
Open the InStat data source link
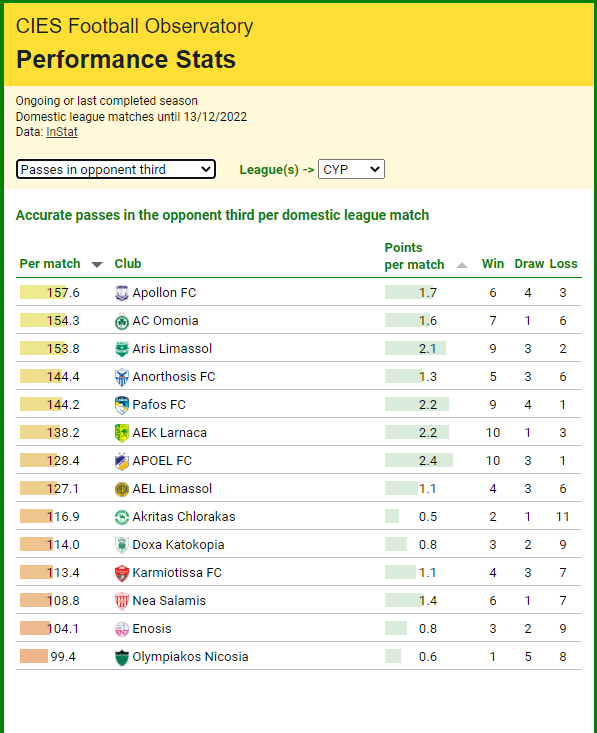tap(62, 132)
